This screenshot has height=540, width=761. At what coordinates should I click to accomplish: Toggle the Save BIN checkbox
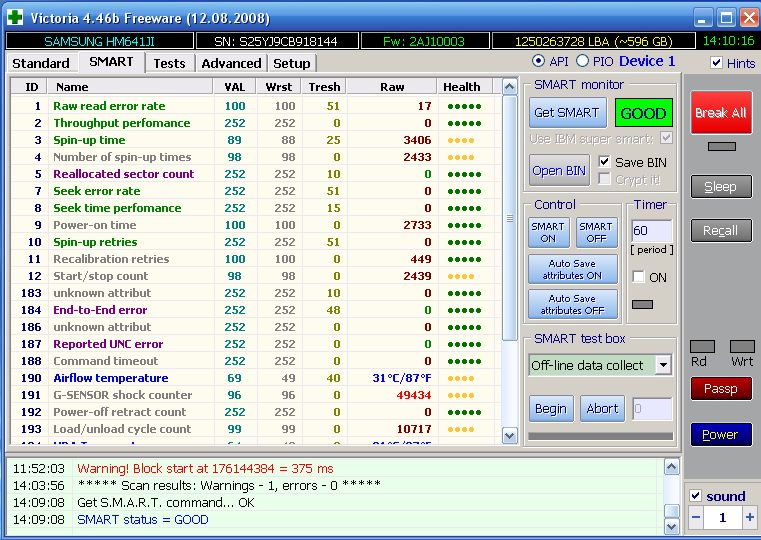click(604, 162)
